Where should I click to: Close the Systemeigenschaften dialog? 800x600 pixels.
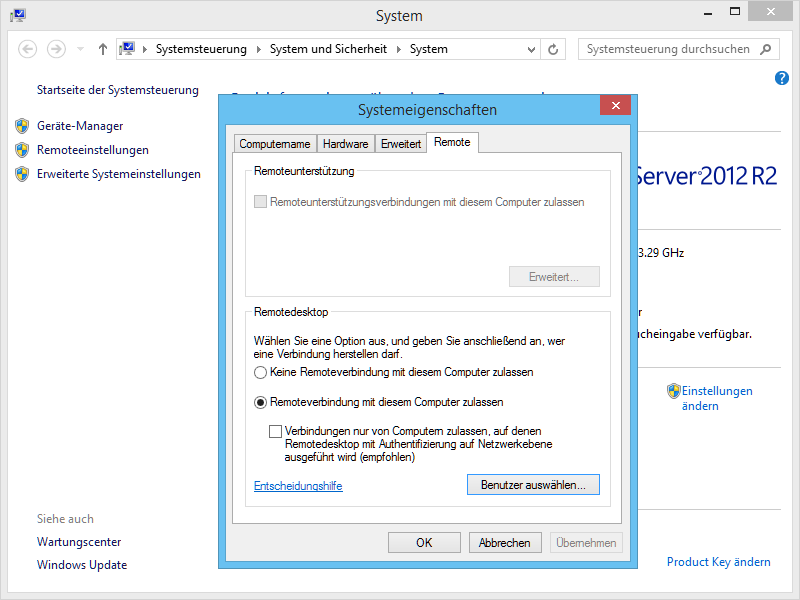pyautogui.click(x=616, y=105)
